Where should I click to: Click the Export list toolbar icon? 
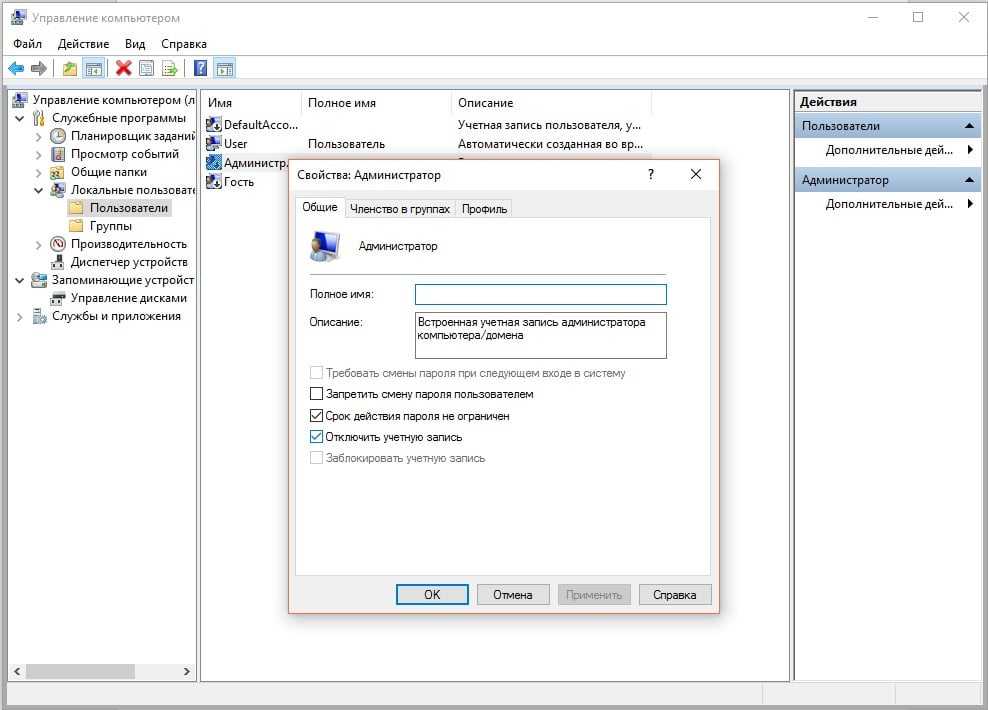point(170,69)
